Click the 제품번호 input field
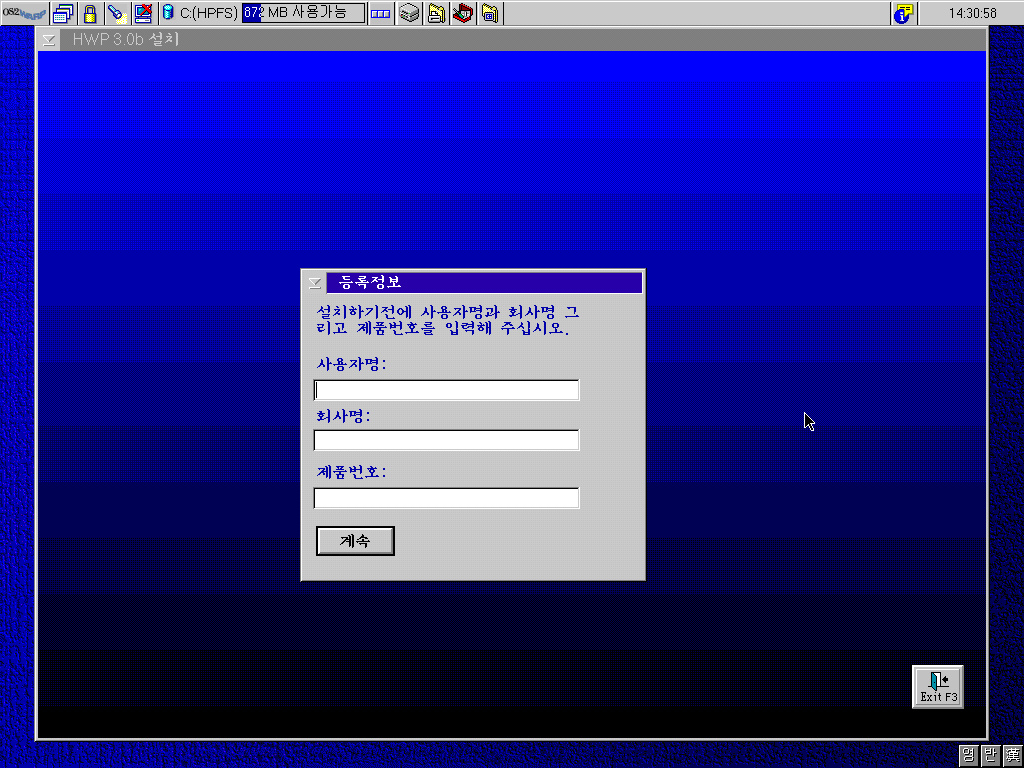 point(446,498)
